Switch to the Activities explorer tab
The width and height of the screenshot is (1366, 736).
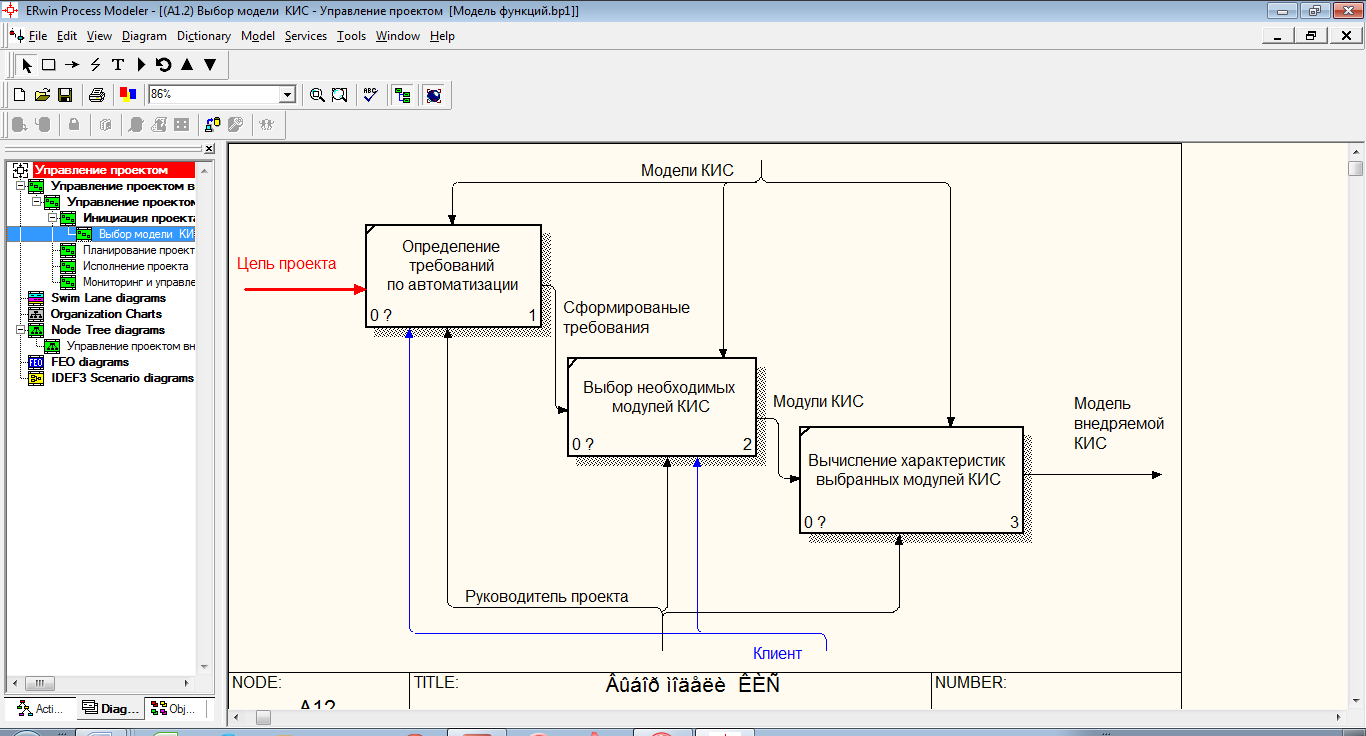40,709
